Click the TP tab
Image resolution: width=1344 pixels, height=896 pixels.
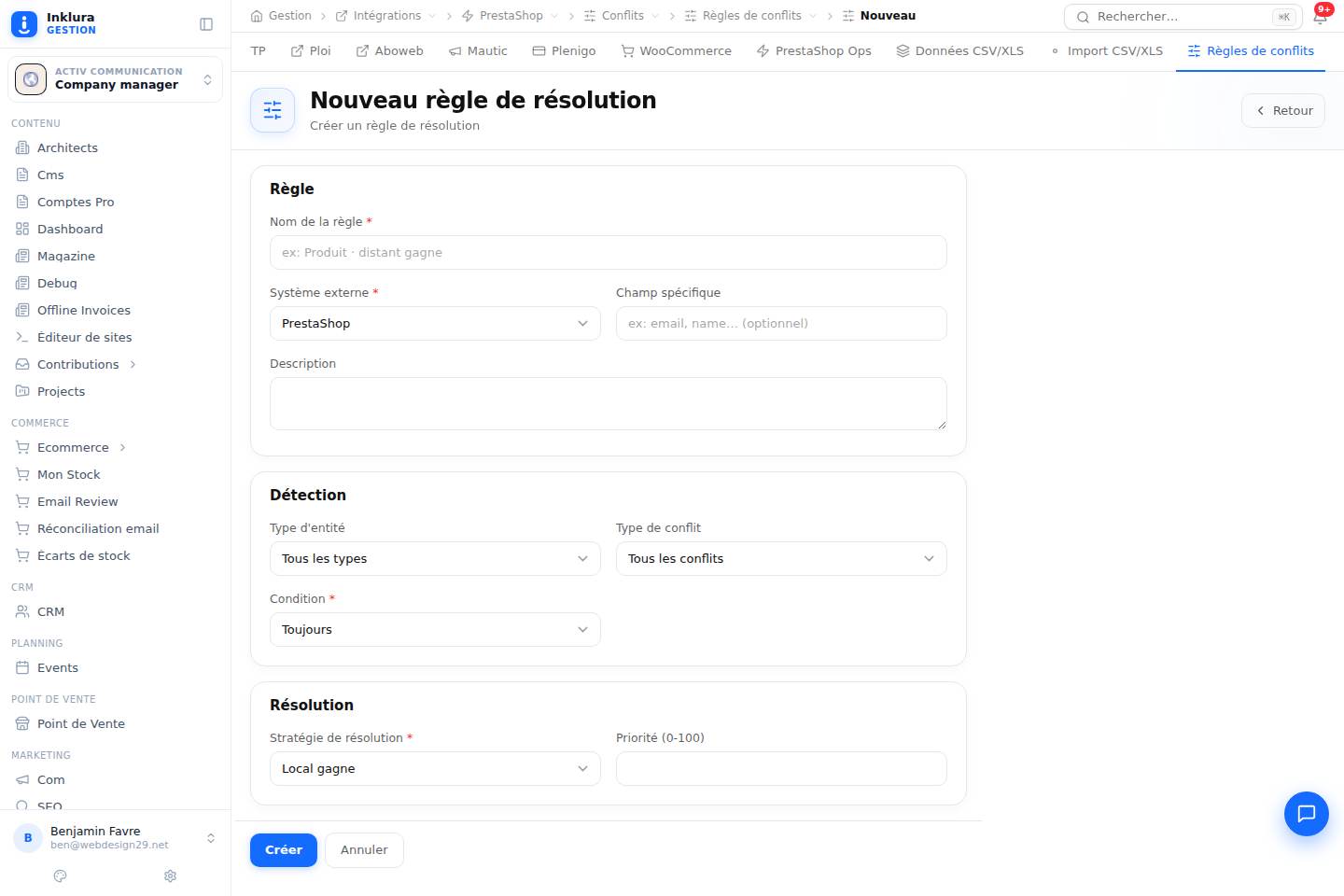pos(259,51)
